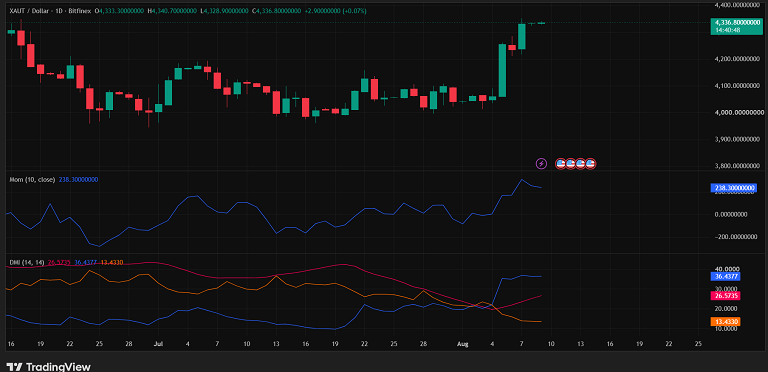
Task: Click the blue DMI legend value 36.4377
Action: (85, 263)
